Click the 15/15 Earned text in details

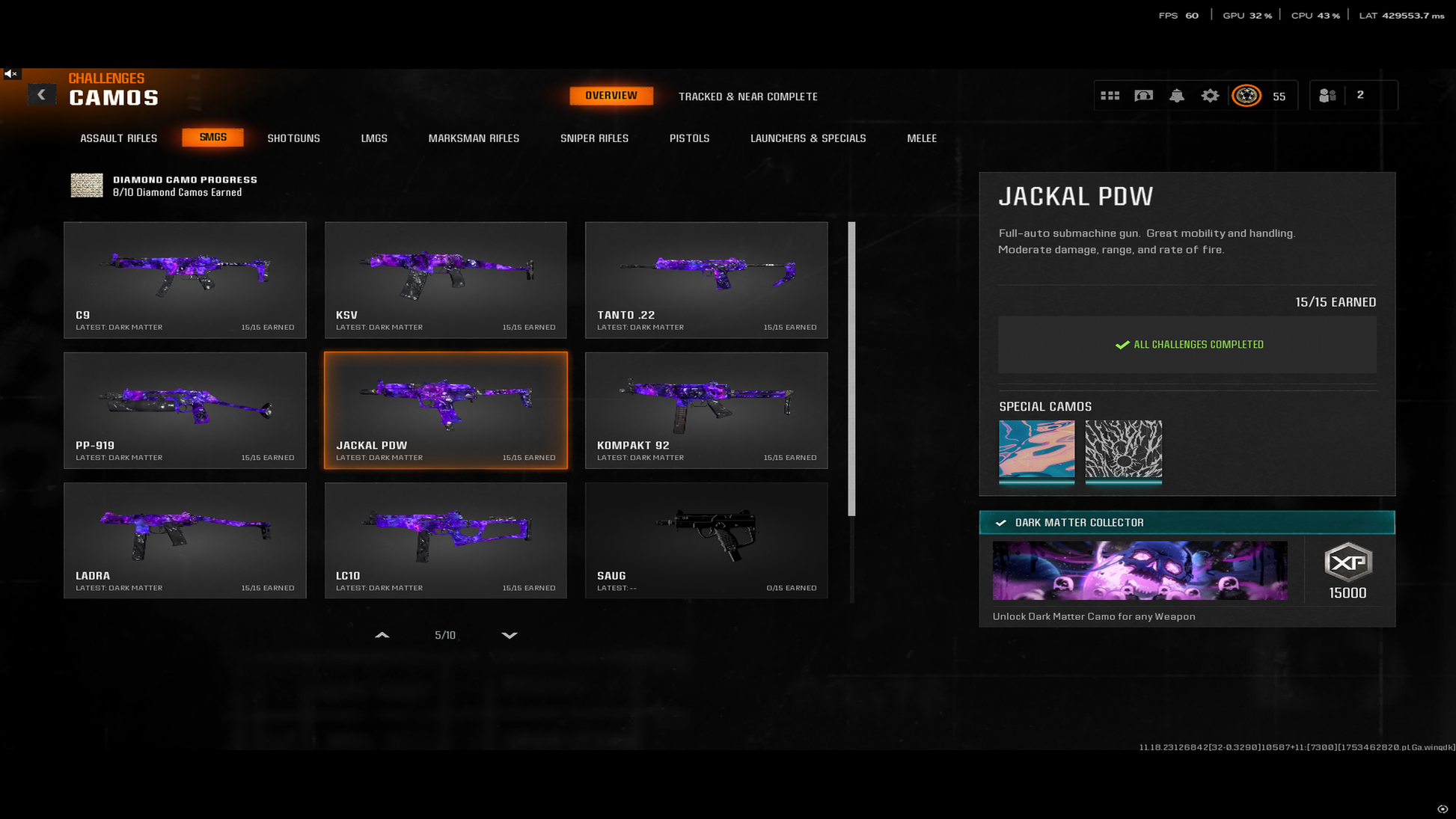[x=1336, y=302]
